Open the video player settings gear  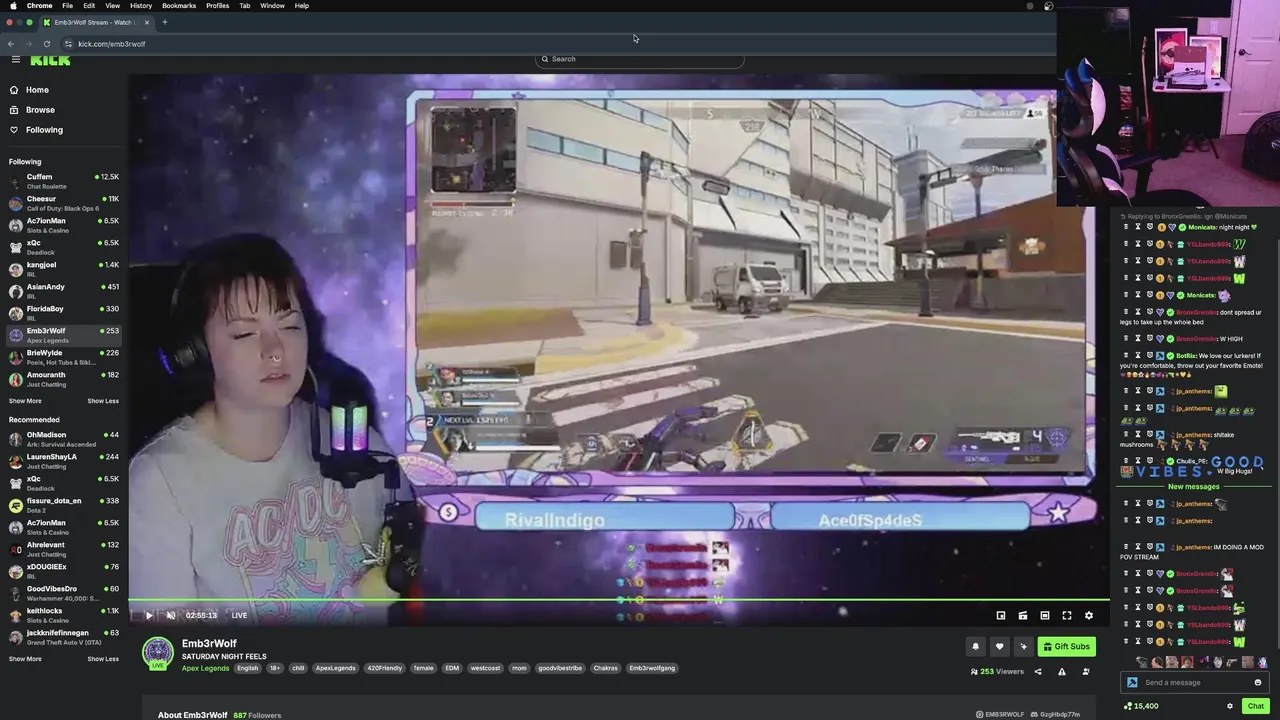[x=1089, y=615]
